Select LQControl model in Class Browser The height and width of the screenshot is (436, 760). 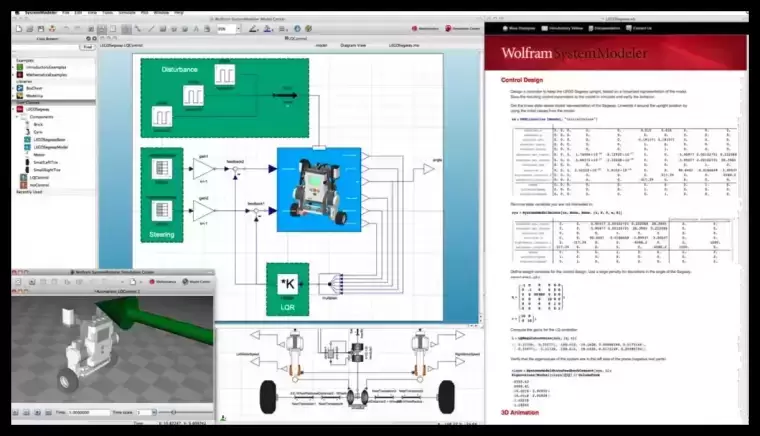[39, 178]
